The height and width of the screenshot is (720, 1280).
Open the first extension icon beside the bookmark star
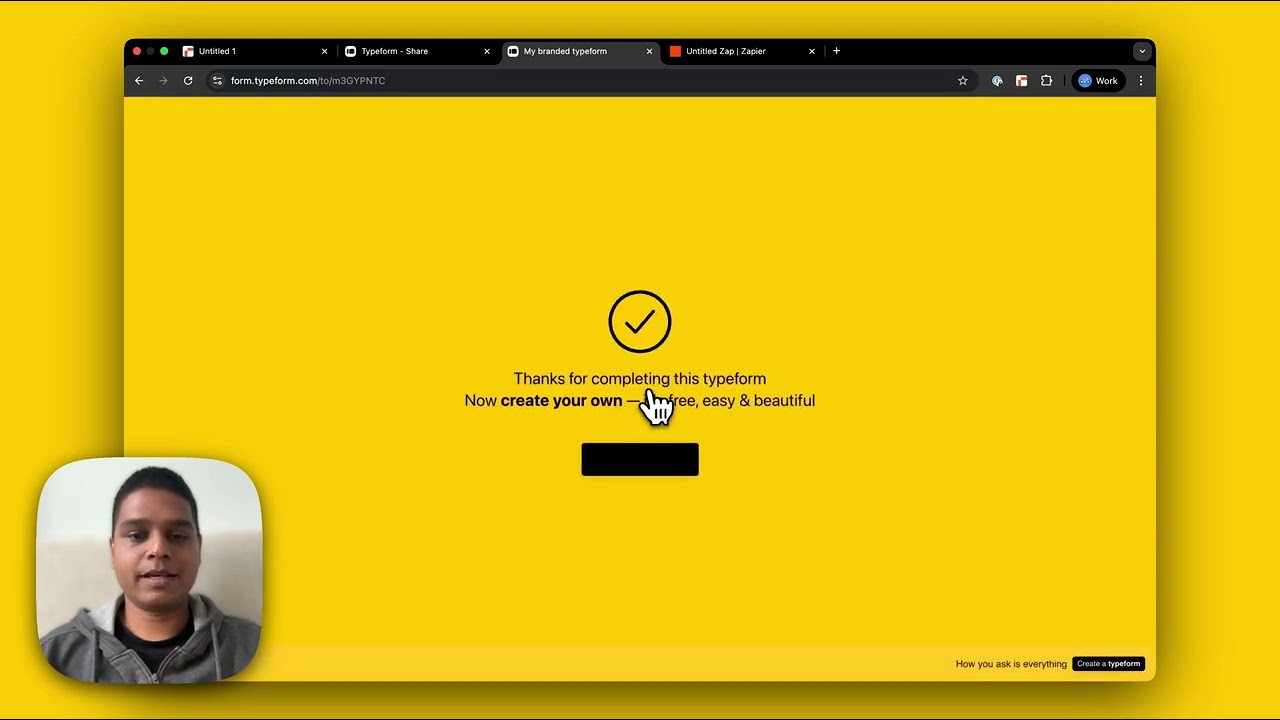pos(997,81)
